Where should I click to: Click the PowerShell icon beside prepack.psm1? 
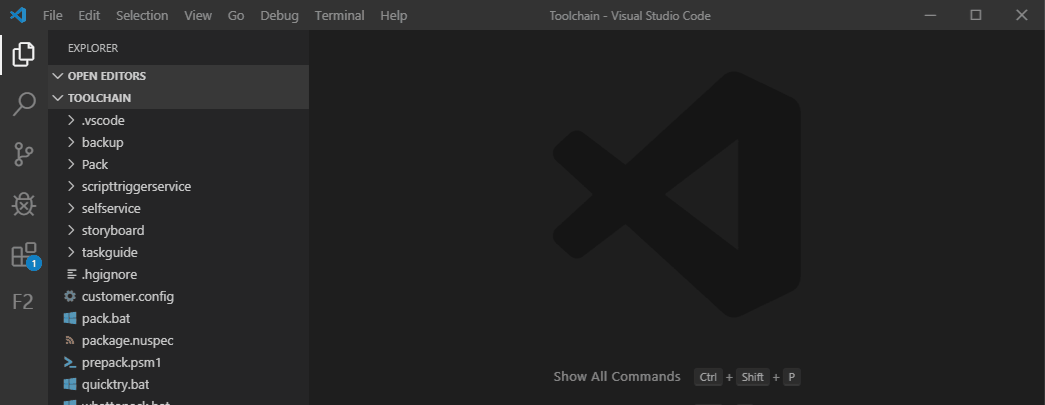[x=69, y=362]
